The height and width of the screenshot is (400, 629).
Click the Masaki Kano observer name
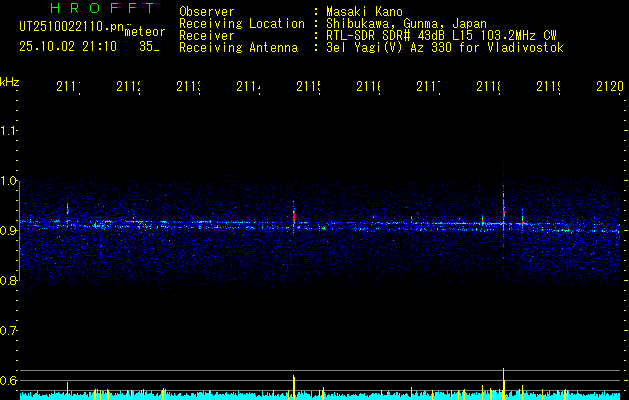pos(364,11)
